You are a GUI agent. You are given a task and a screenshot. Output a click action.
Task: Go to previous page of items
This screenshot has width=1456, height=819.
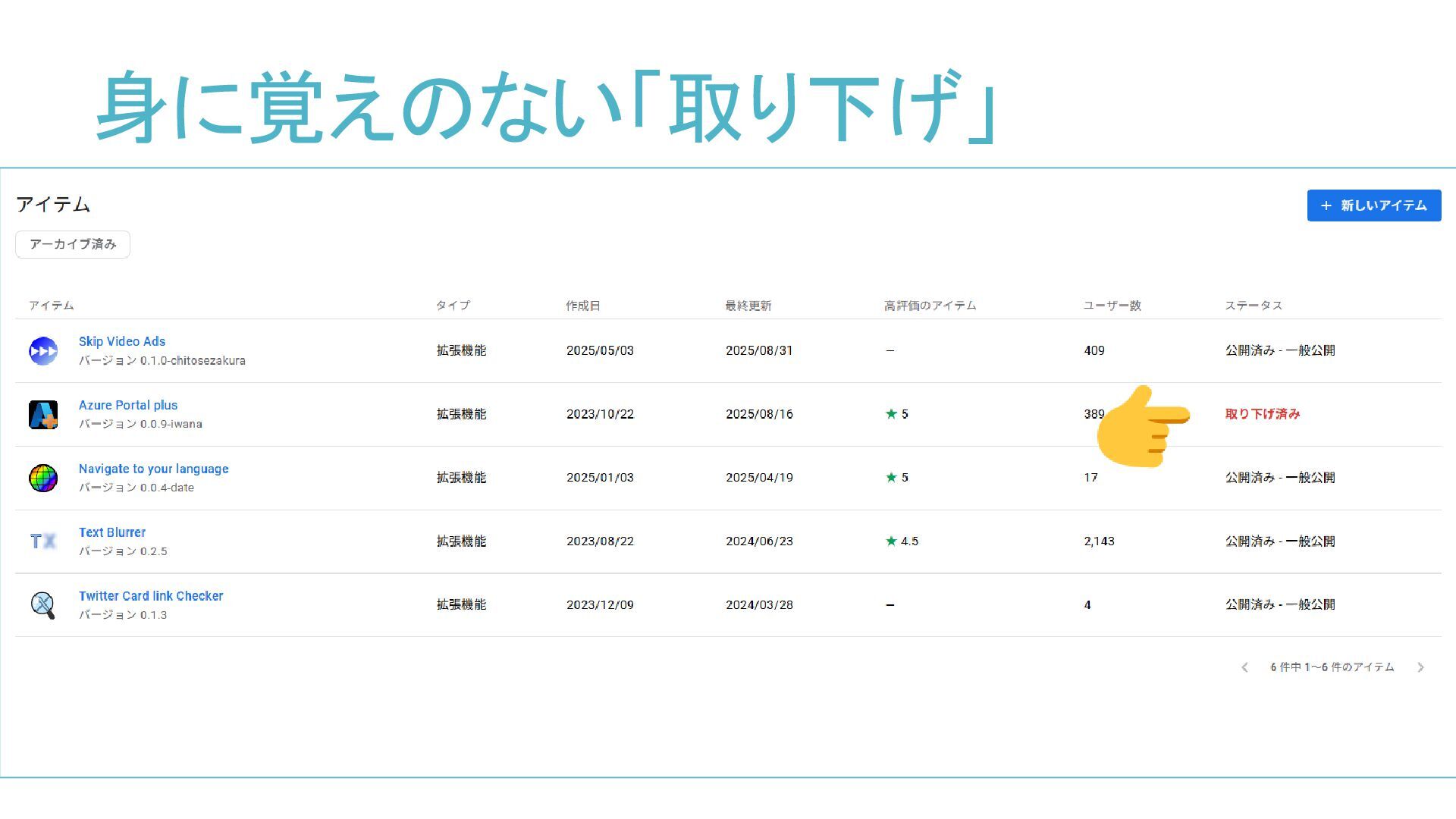pyautogui.click(x=1244, y=667)
